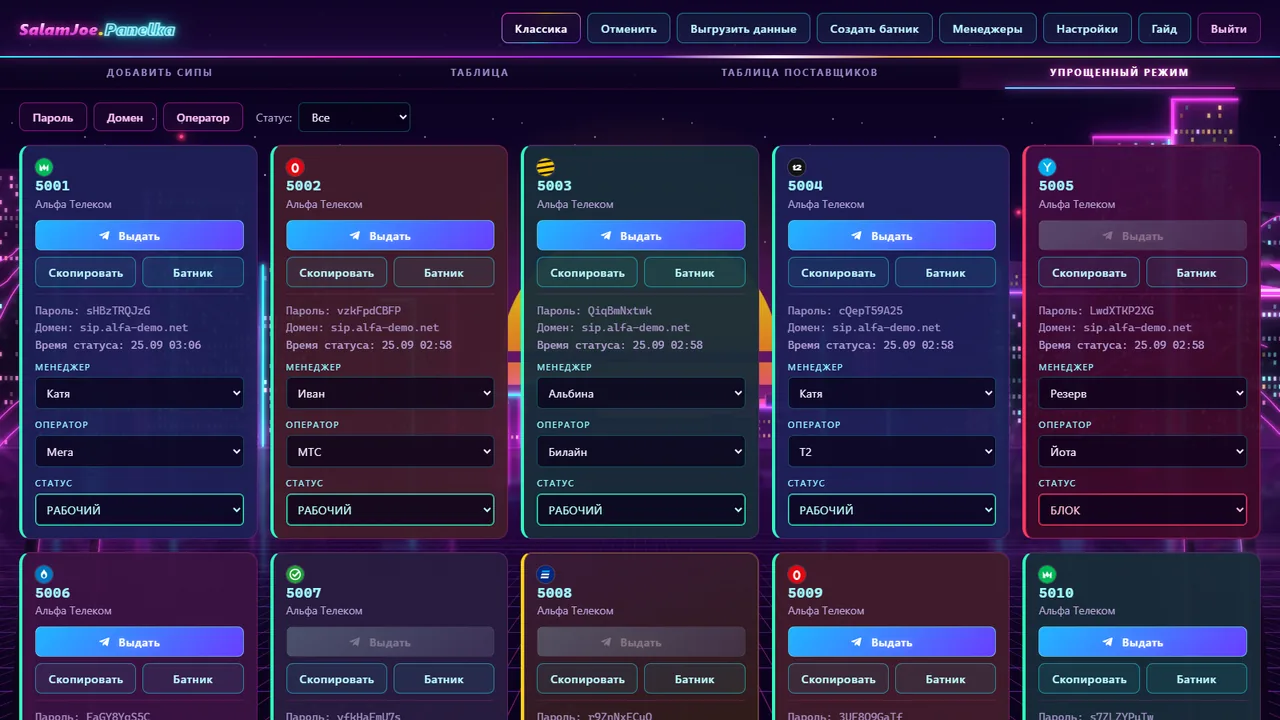Log out with the Выйти button

click(x=1229, y=28)
